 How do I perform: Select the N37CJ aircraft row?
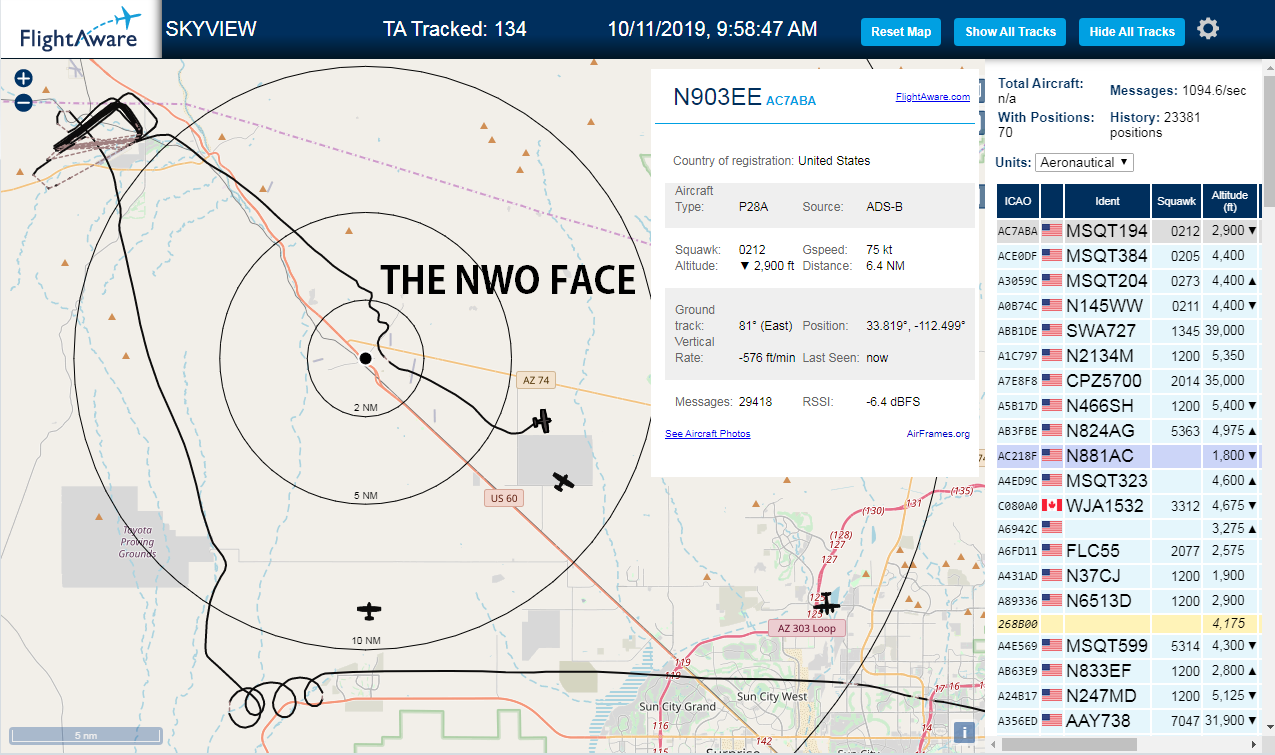1127,576
